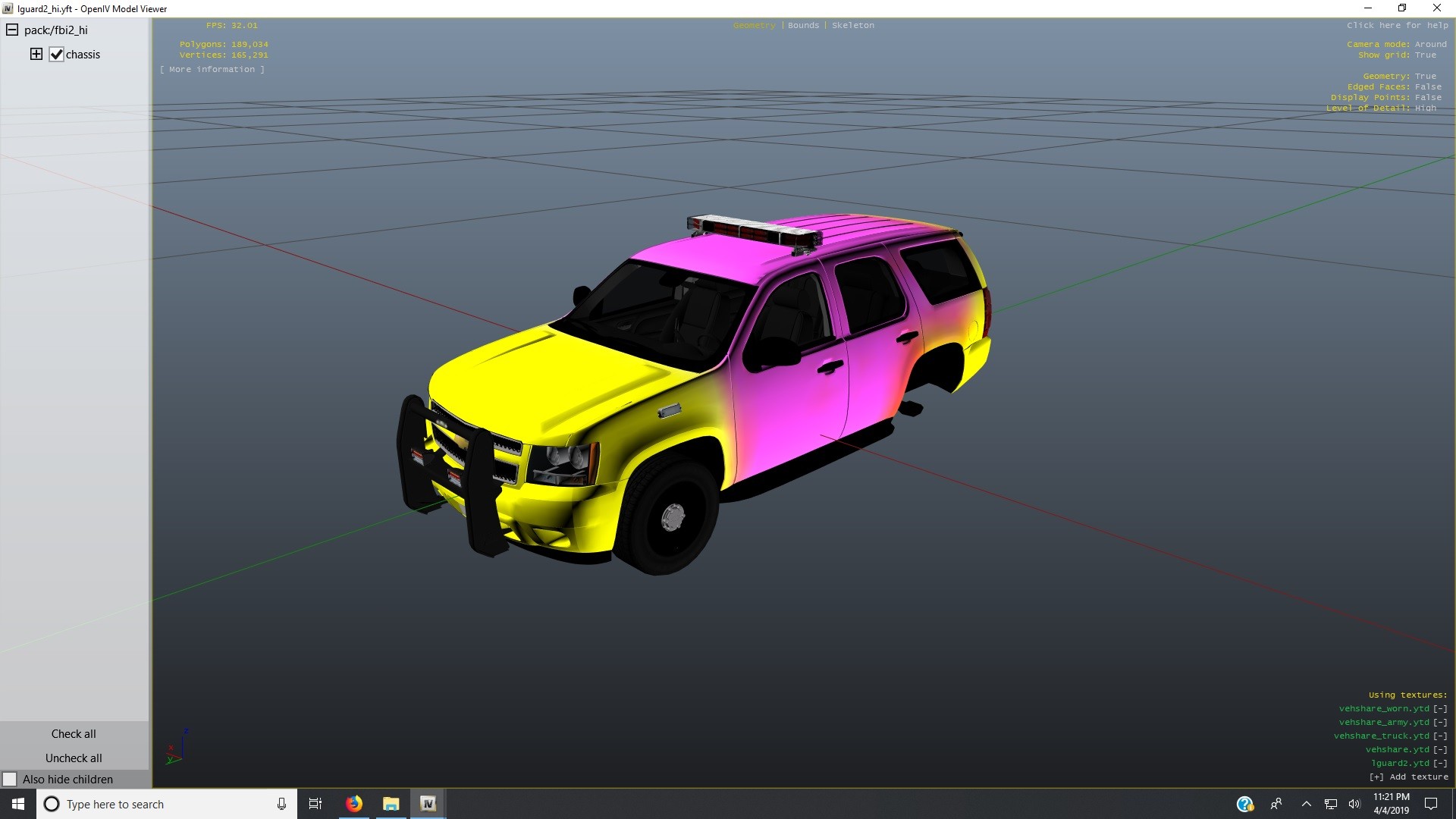This screenshot has width=1456, height=819.
Task: Switch to the Bounds view tab
Action: click(803, 25)
